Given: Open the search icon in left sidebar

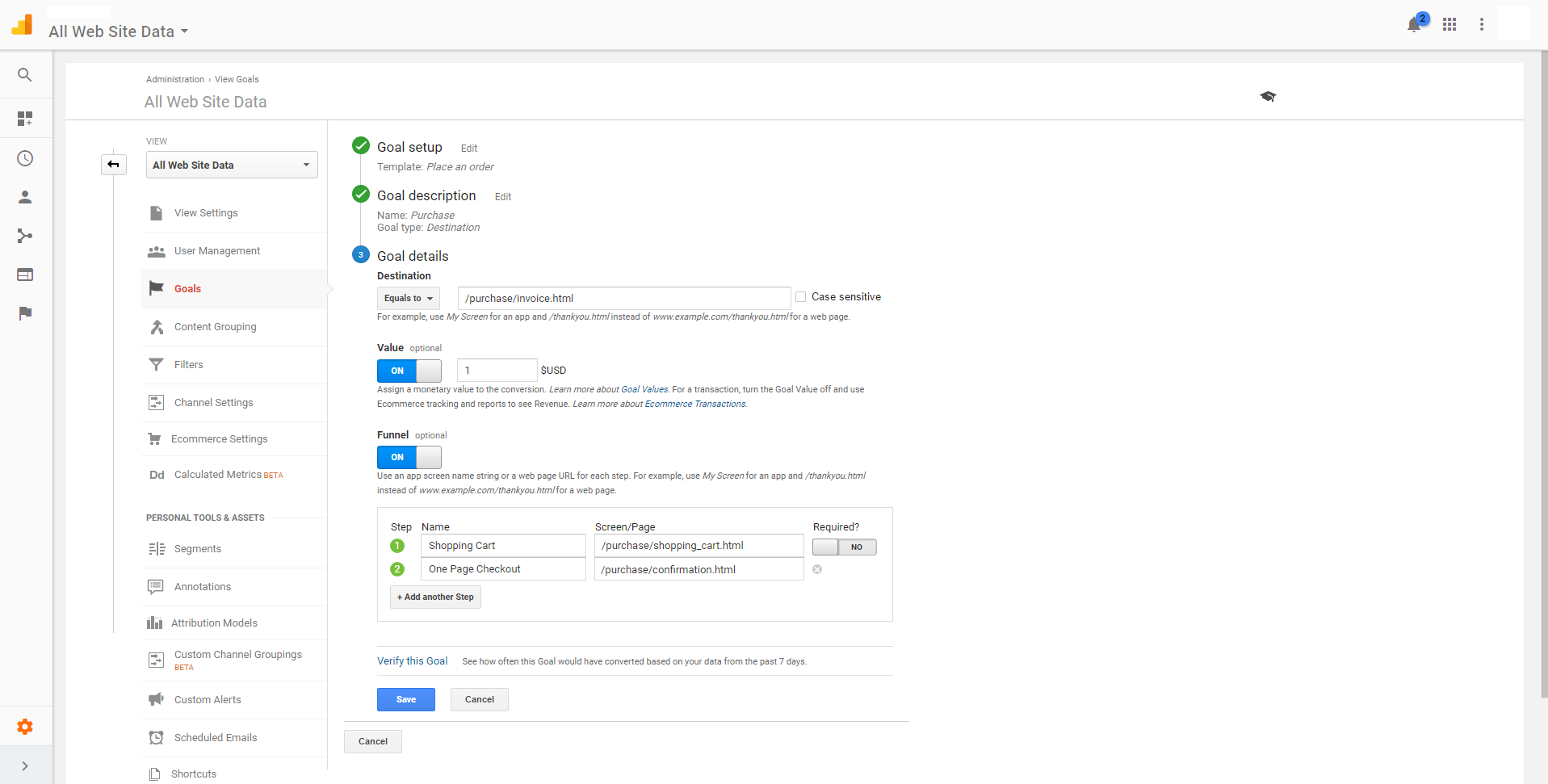Looking at the screenshot, I should coord(25,75).
